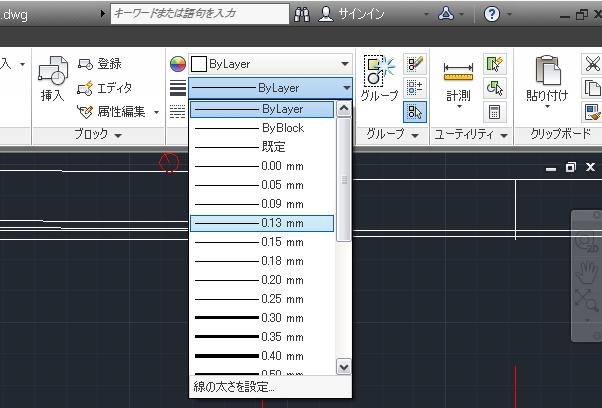Click the Insert block (挿入) icon

point(53,71)
